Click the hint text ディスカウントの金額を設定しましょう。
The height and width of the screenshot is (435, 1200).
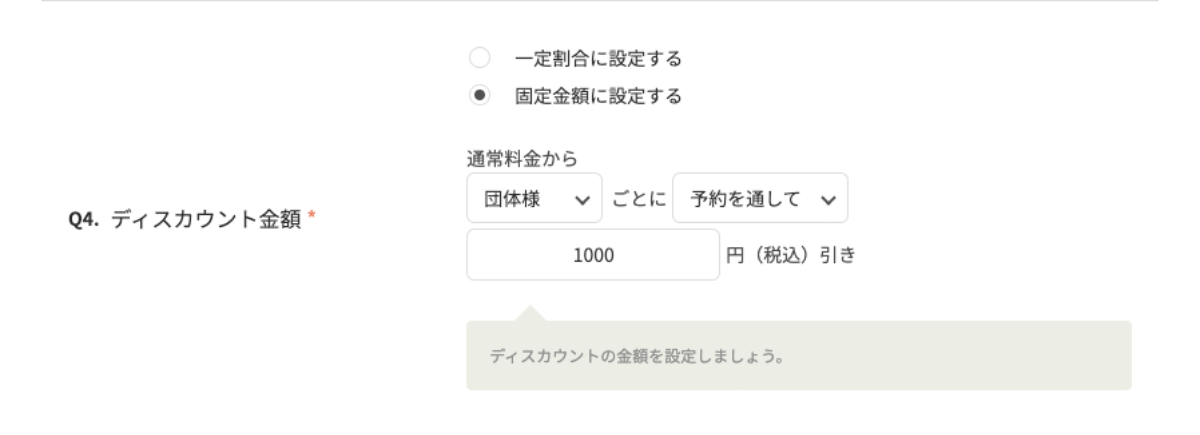click(x=634, y=356)
